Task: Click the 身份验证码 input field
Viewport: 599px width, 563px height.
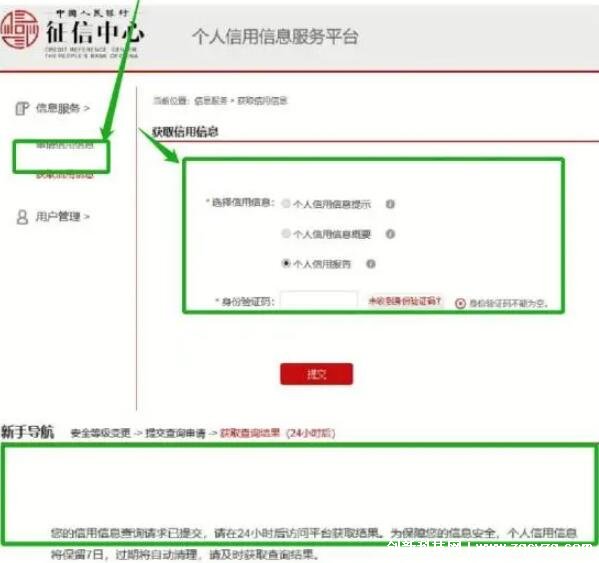Action: pos(319,301)
